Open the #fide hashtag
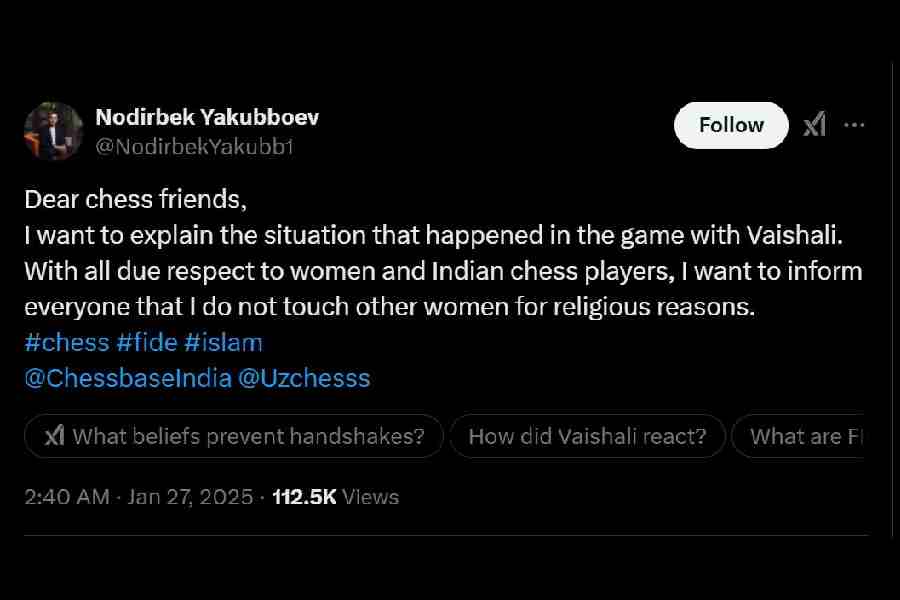This screenshot has width=900, height=600. click(x=149, y=343)
